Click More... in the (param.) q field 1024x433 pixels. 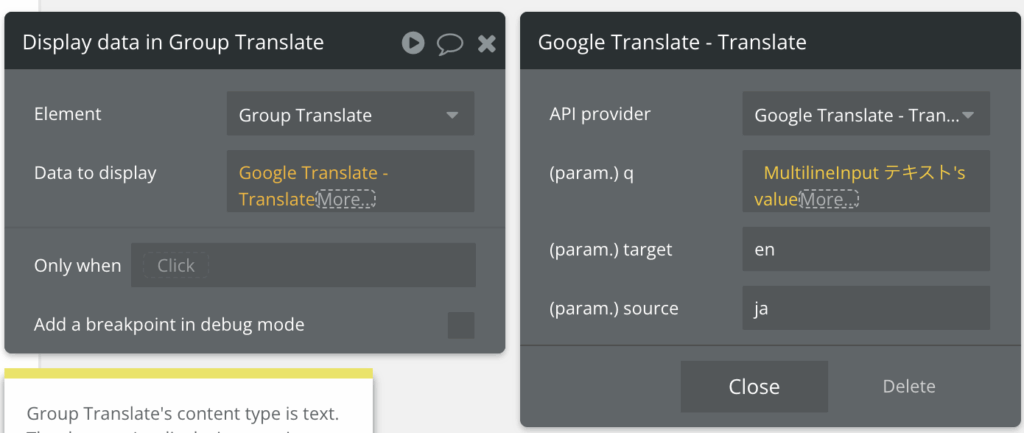click(829, 199)
